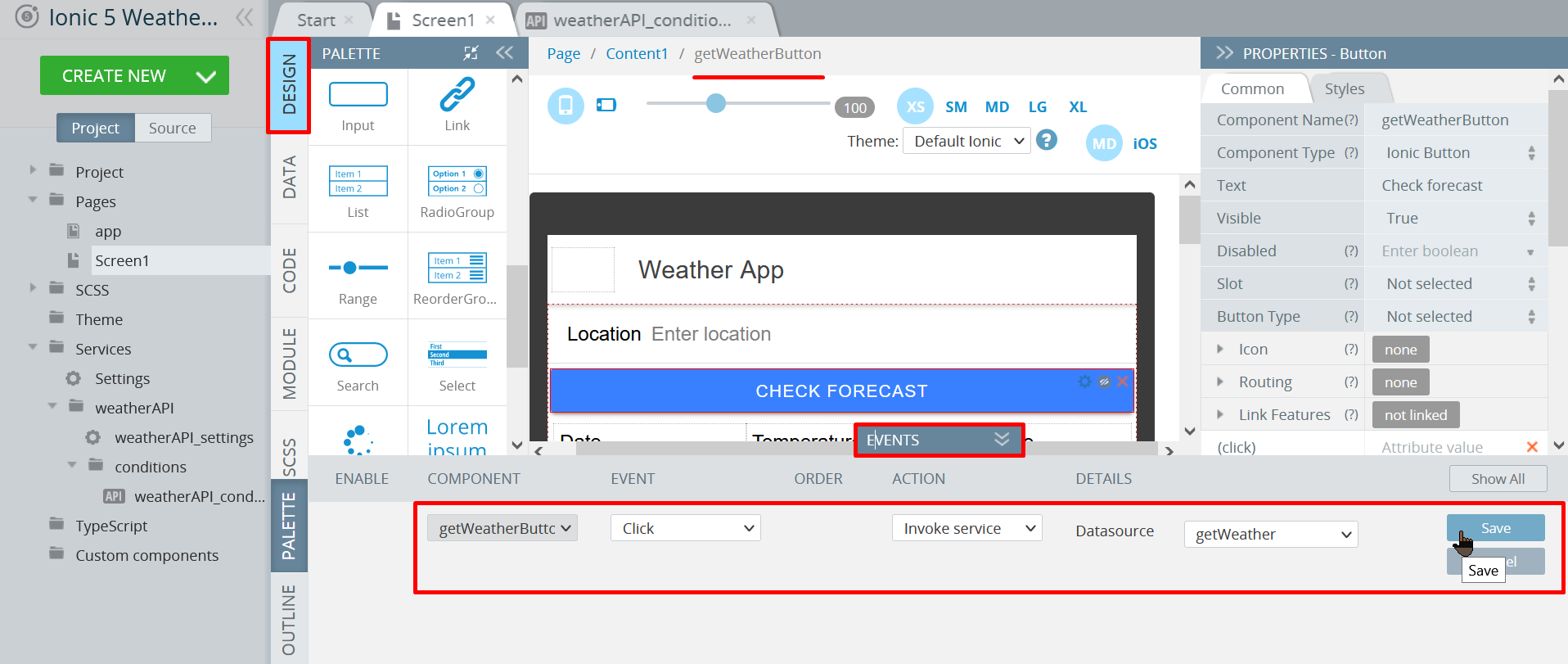Click the Text property value field
The height and width of the screenshot is (664, 1568).
[1455, 185]
